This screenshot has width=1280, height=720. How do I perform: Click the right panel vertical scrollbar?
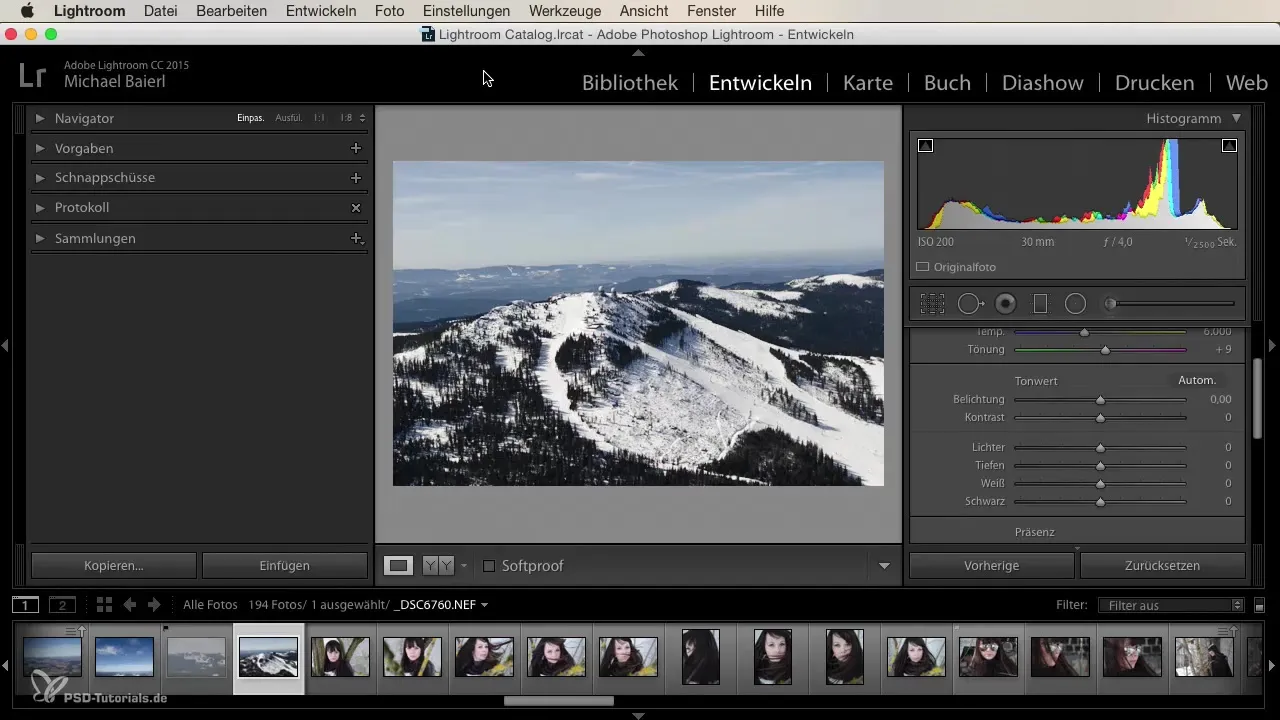[1259, 398]
